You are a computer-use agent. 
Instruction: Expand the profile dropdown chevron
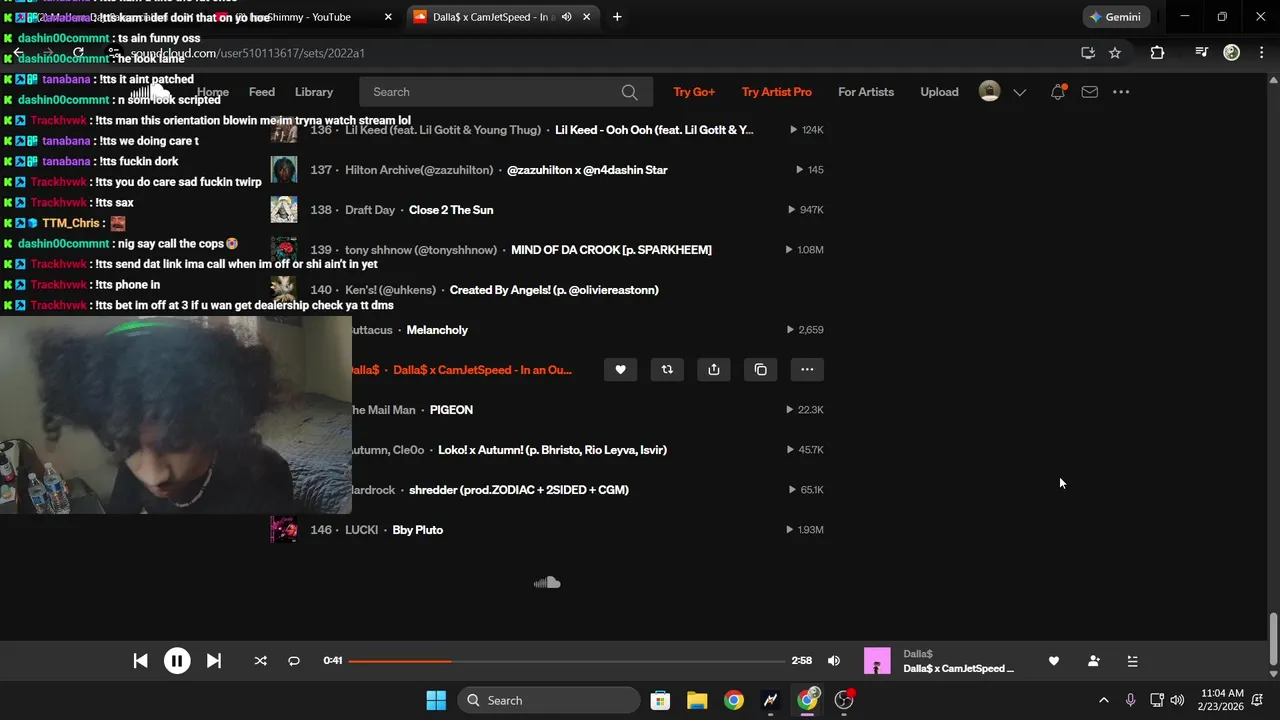1019,92
